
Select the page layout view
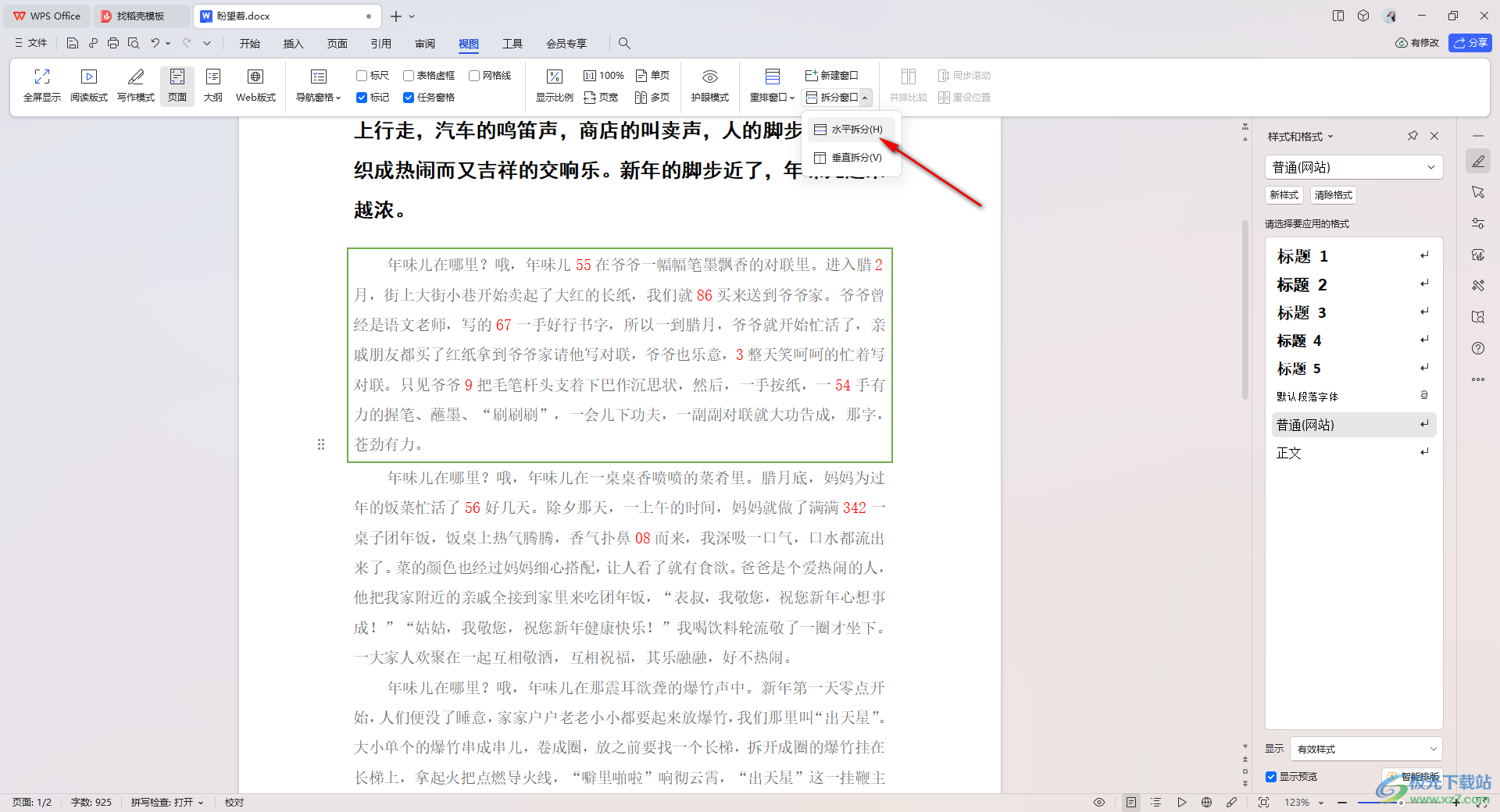(x=177, y=85)
